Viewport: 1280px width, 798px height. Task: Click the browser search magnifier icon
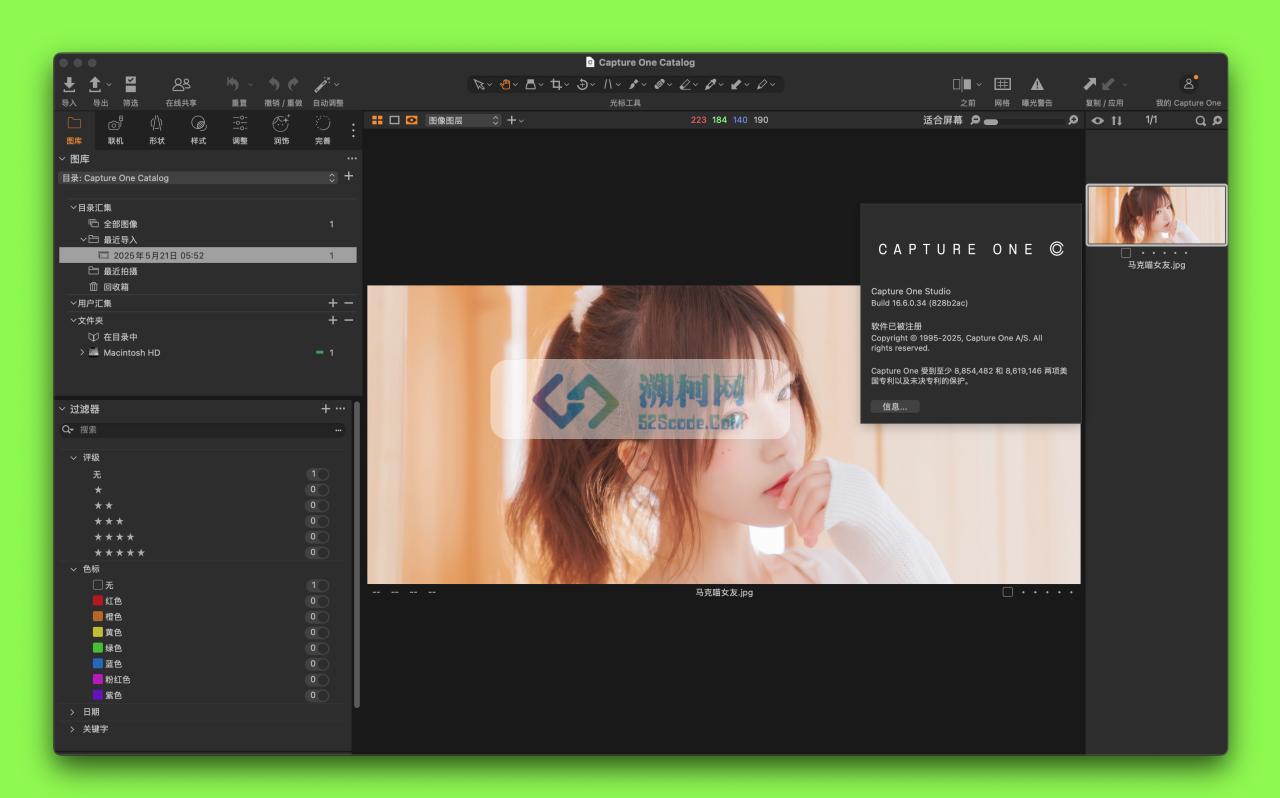pyautogui.click(x=1201, y=121)
